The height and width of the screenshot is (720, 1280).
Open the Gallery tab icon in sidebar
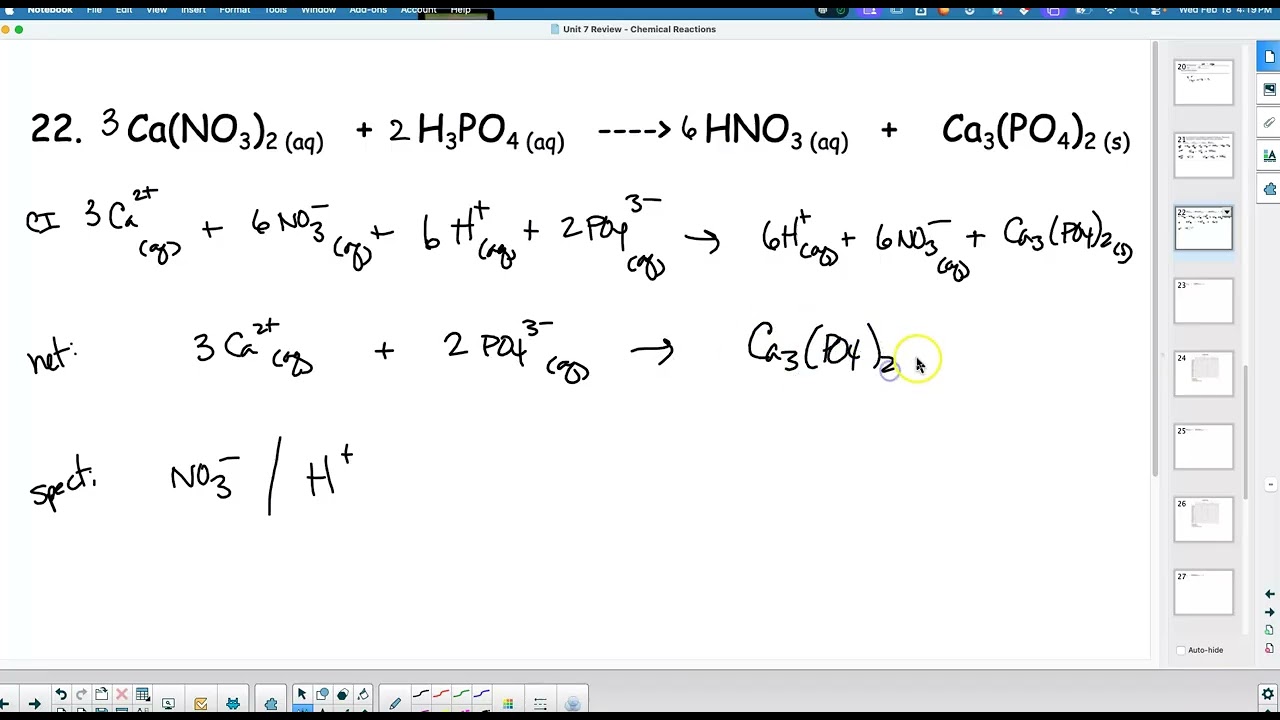pyautogui.click(x=1269, y=90)
